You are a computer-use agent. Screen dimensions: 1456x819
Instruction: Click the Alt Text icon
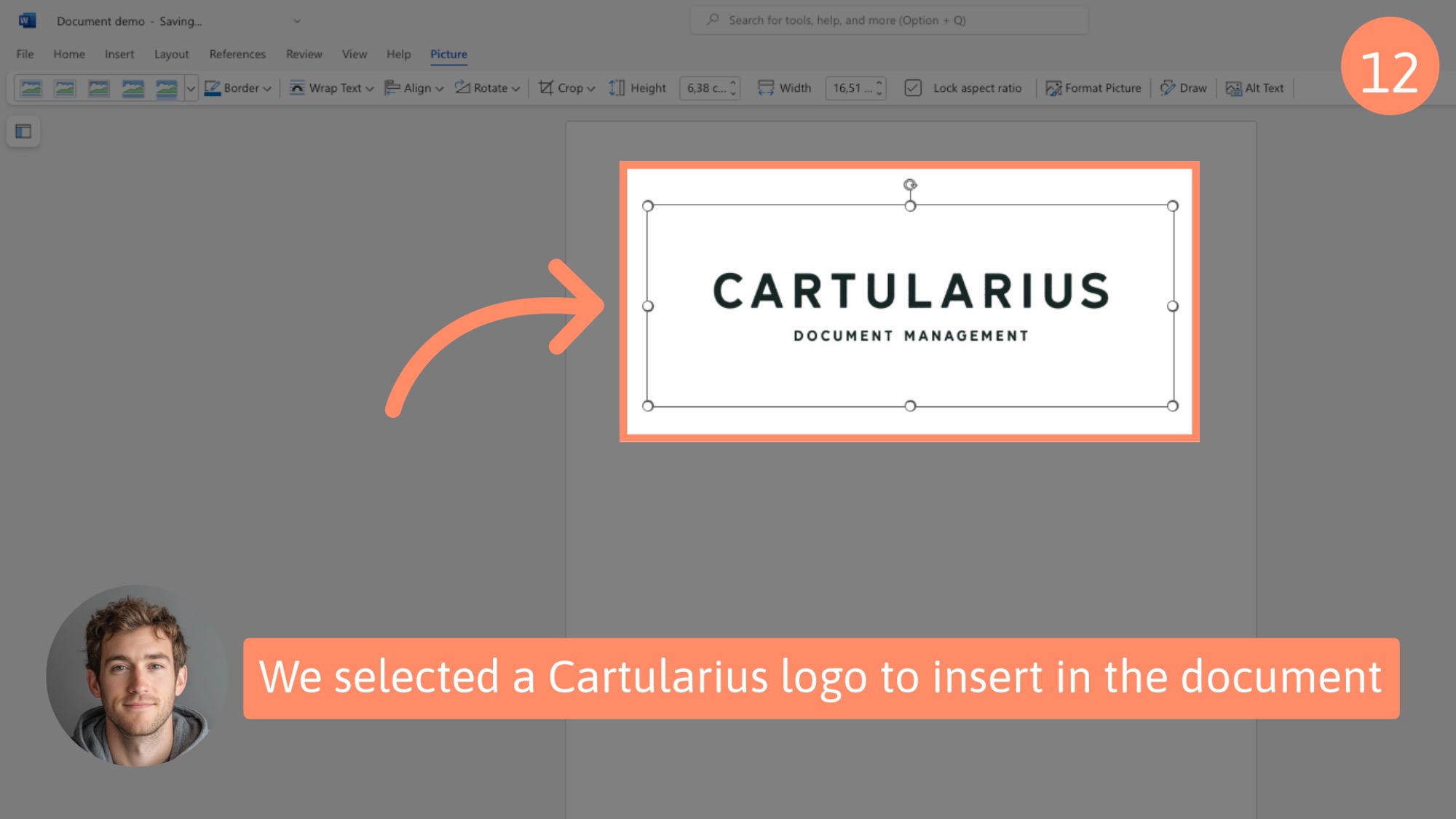(x=1233, y=88)
